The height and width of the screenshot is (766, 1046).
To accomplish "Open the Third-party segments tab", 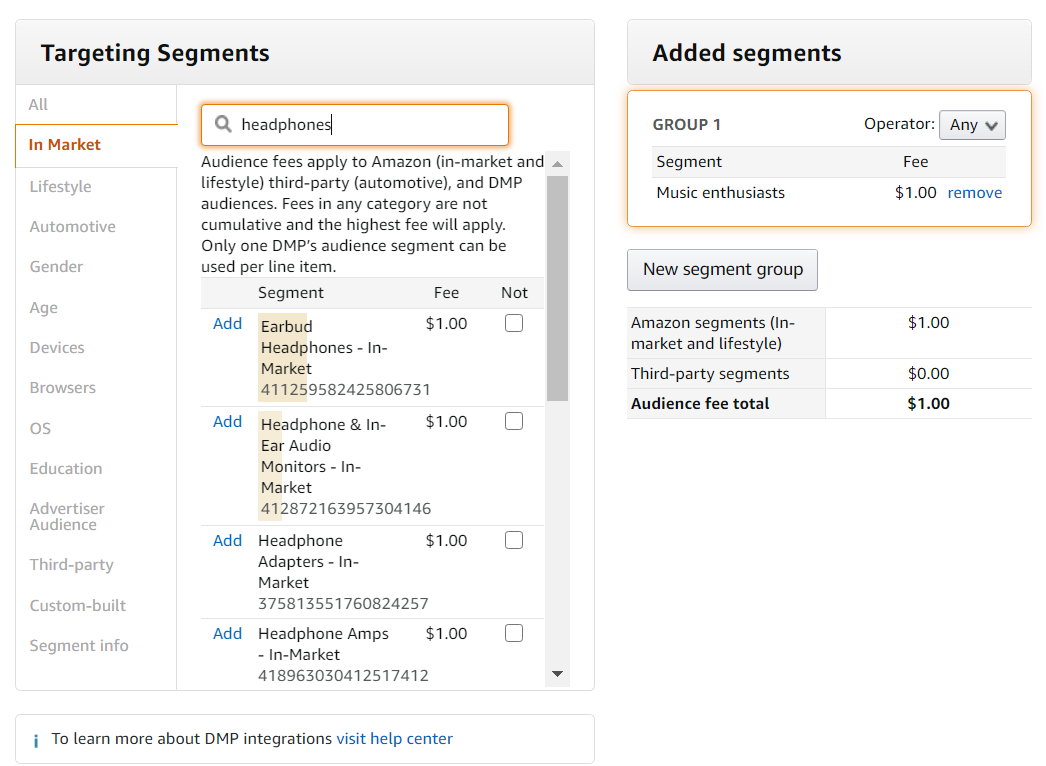I will (71, 565).
